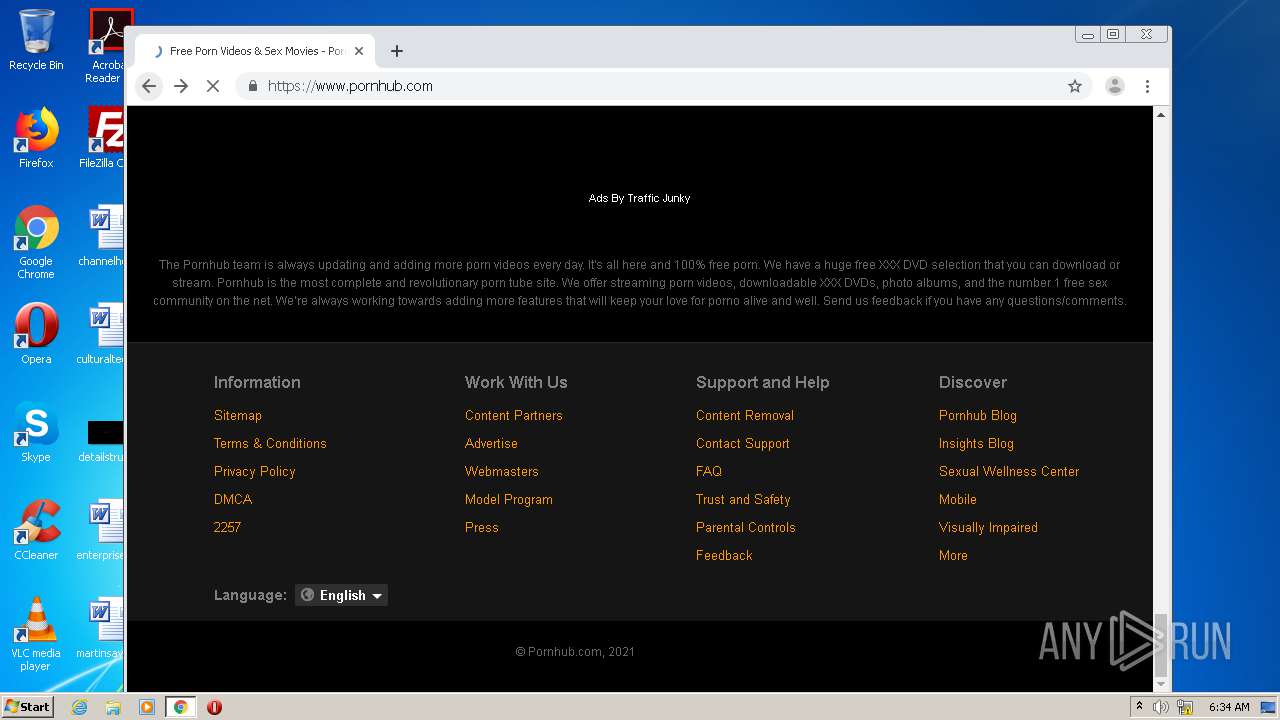Open the Acrobat Reader desktop shortcut

point(105,46)
